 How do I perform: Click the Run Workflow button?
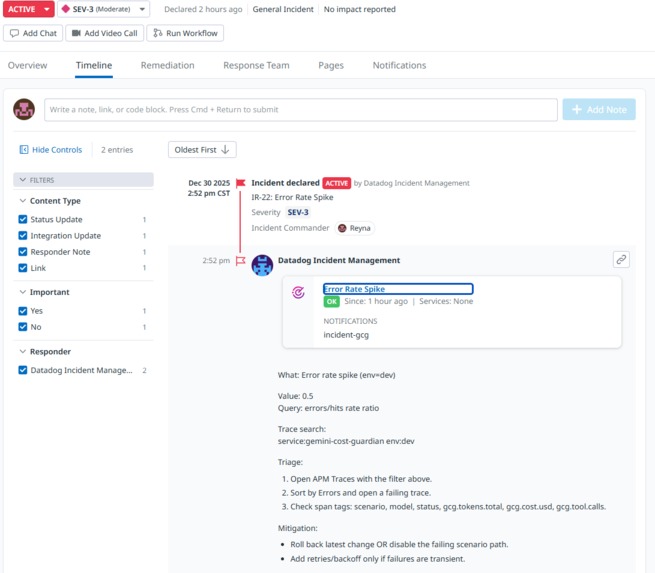185,33
